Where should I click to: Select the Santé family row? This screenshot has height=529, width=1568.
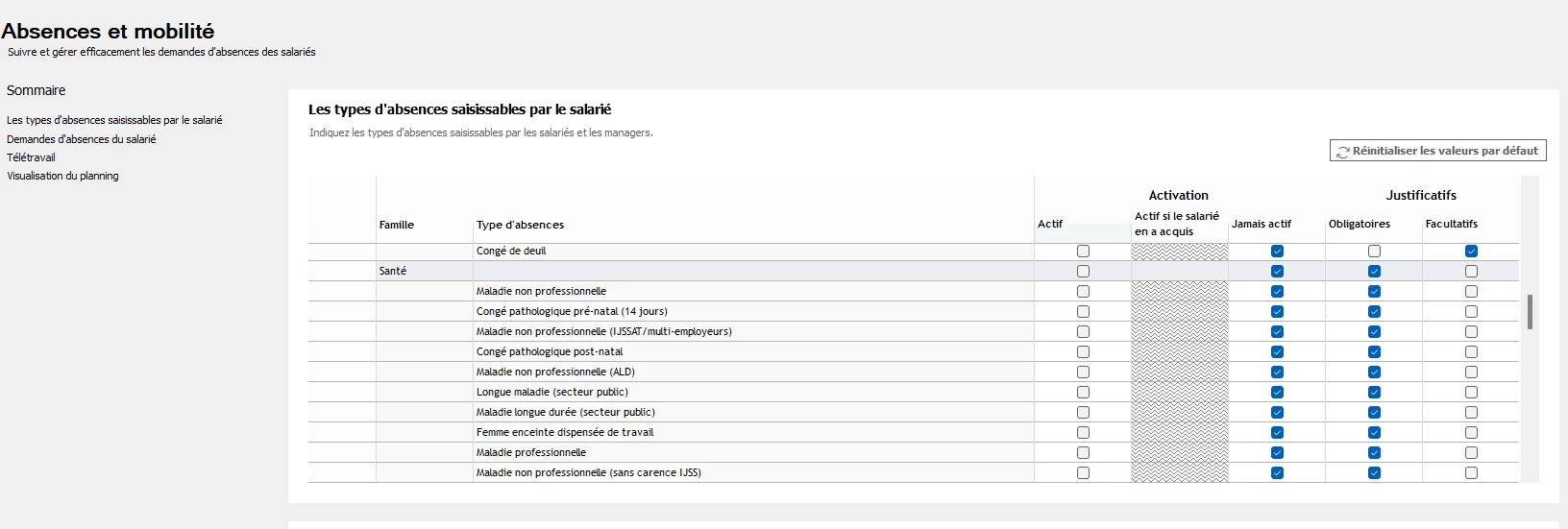pyautogui.click(x=393, y=272)
